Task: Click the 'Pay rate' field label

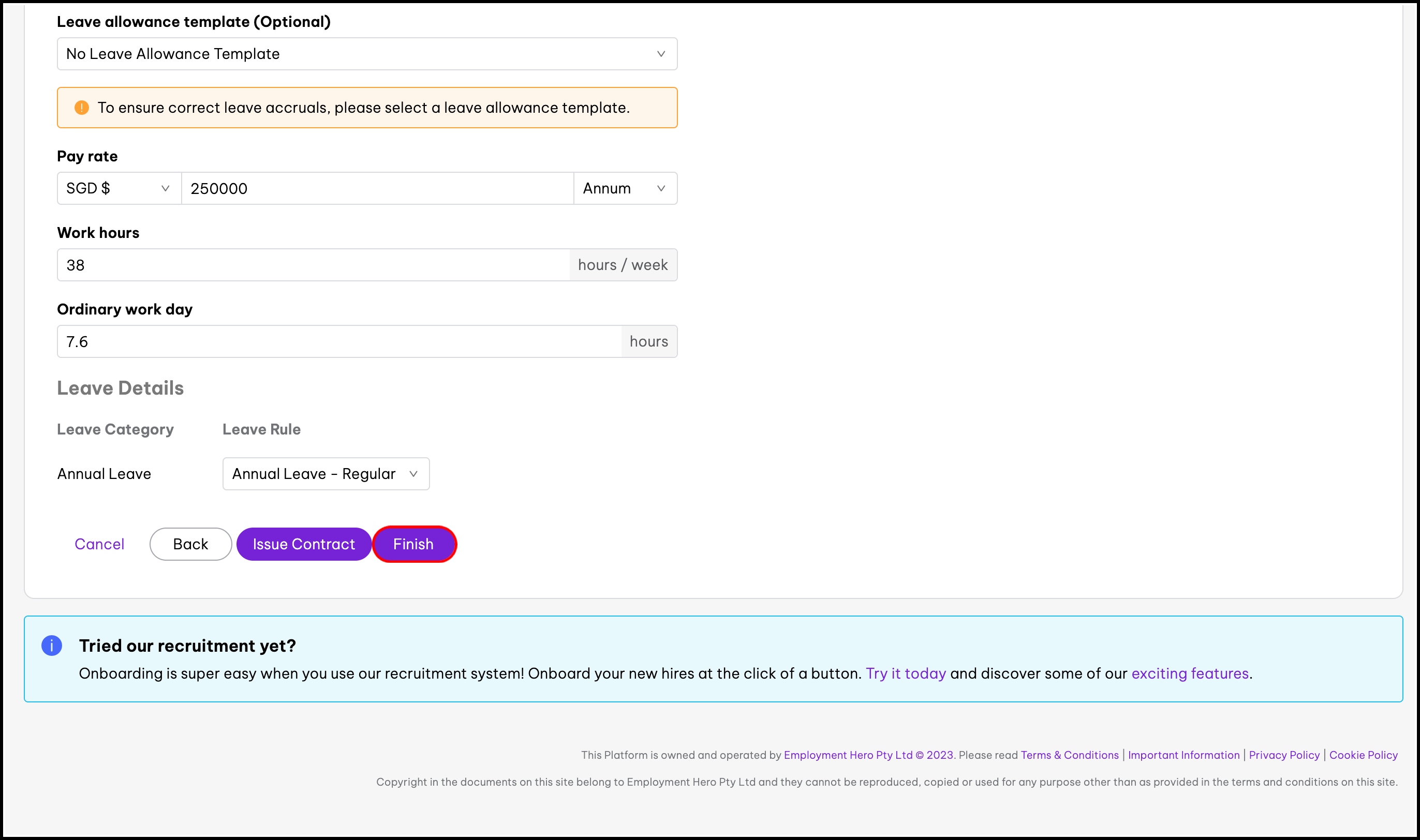Action: tap(87, 156)
